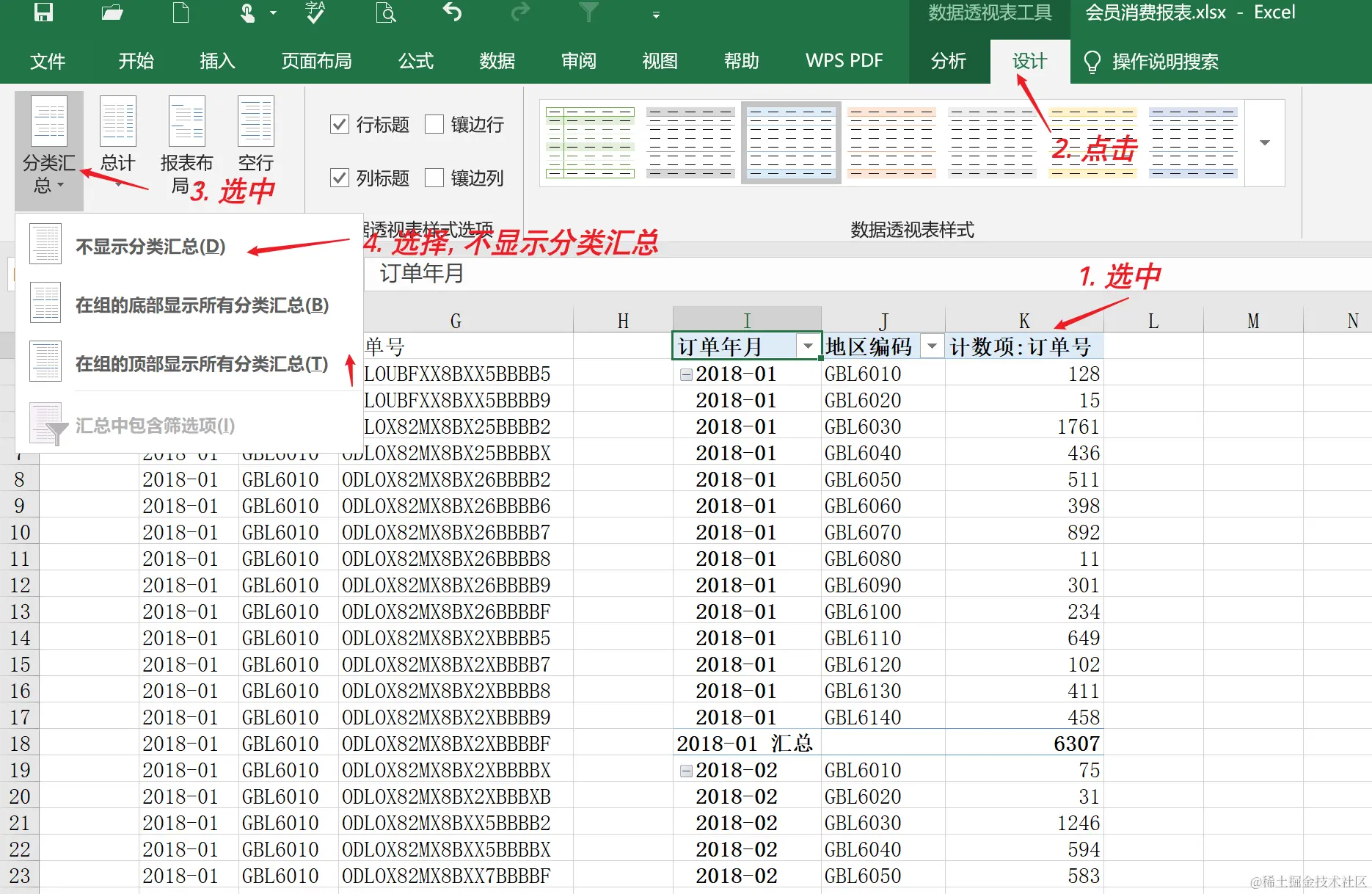This screenshot has height=894, width=1372.
Task: Switch to the 帮助 tab
Action: (742, 62)
